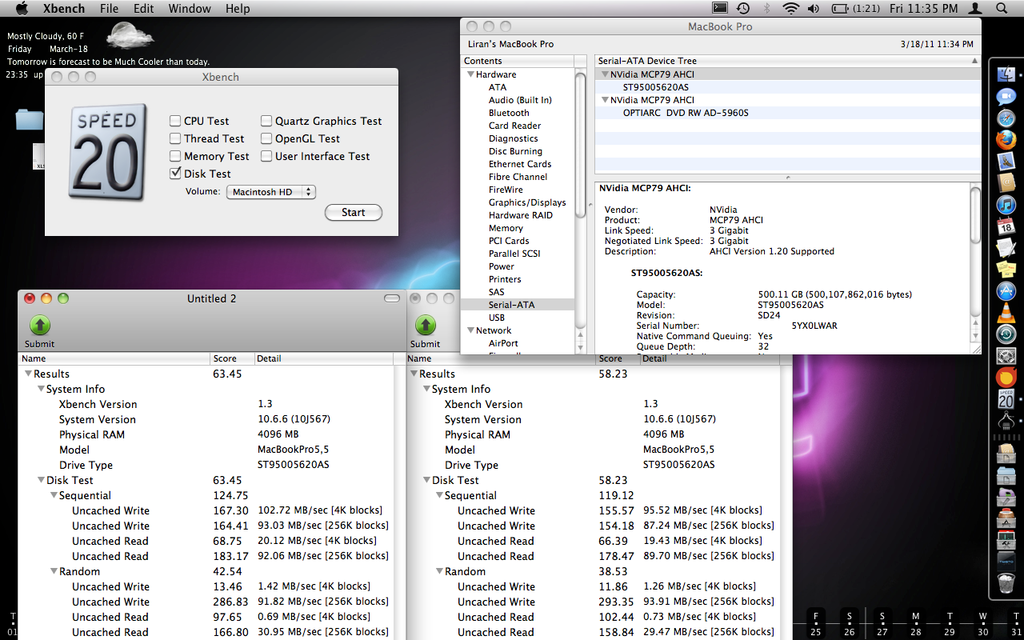Launch Firefox from the Dock
This screenshot has height=640, width=1024.
pyautogui.click(x=1006, y=140)
